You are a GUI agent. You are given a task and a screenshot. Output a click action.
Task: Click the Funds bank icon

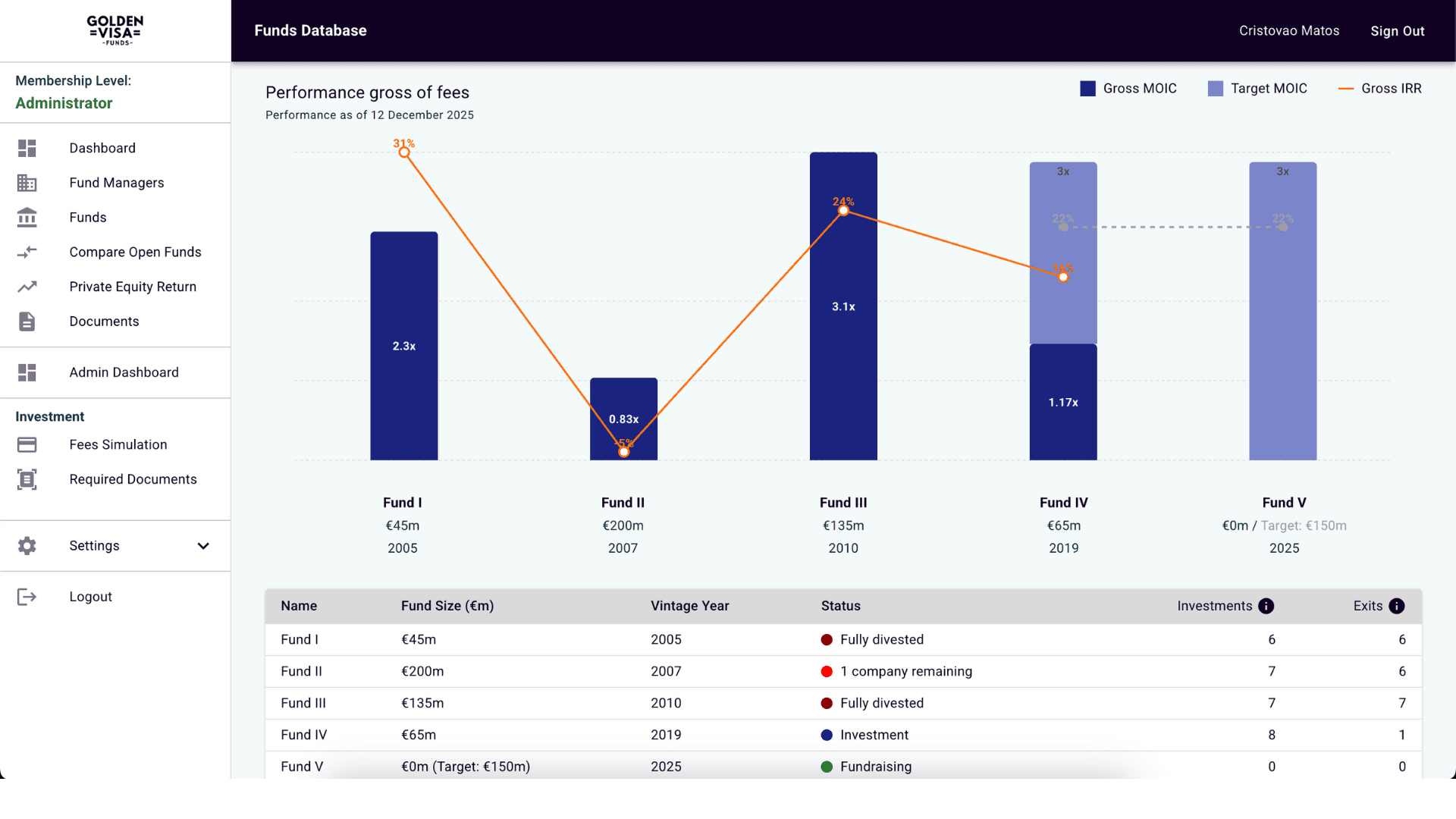(27, 218)
